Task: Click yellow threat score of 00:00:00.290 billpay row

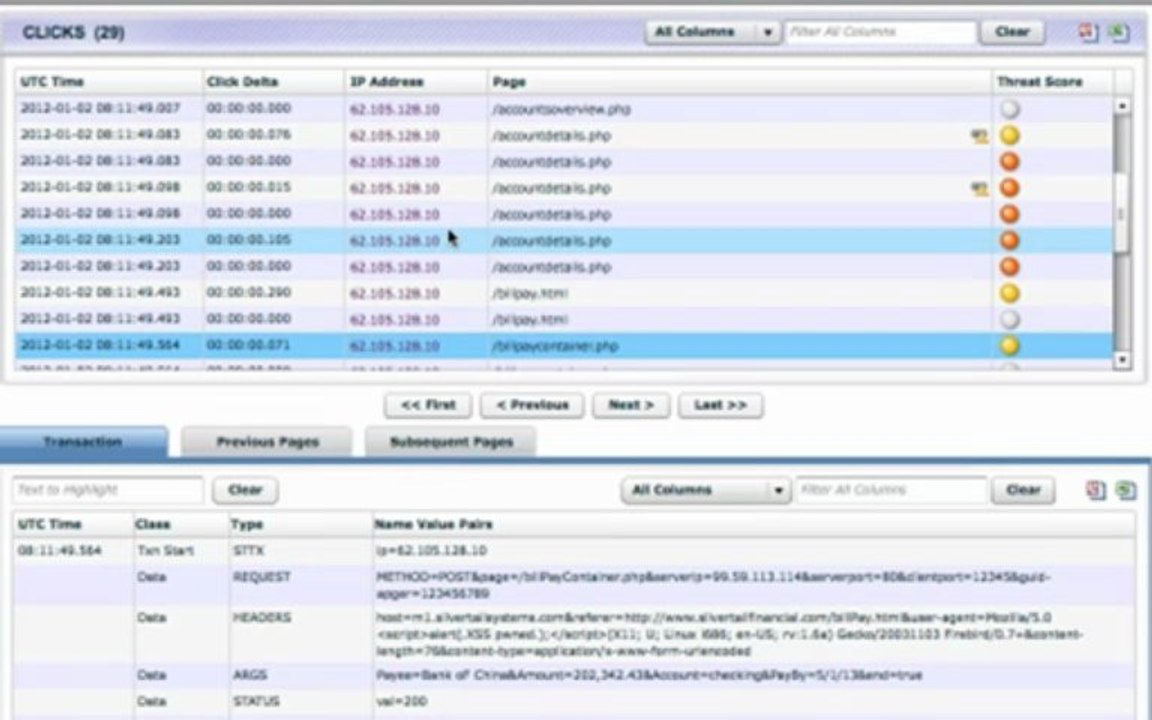Action: 1010,293
